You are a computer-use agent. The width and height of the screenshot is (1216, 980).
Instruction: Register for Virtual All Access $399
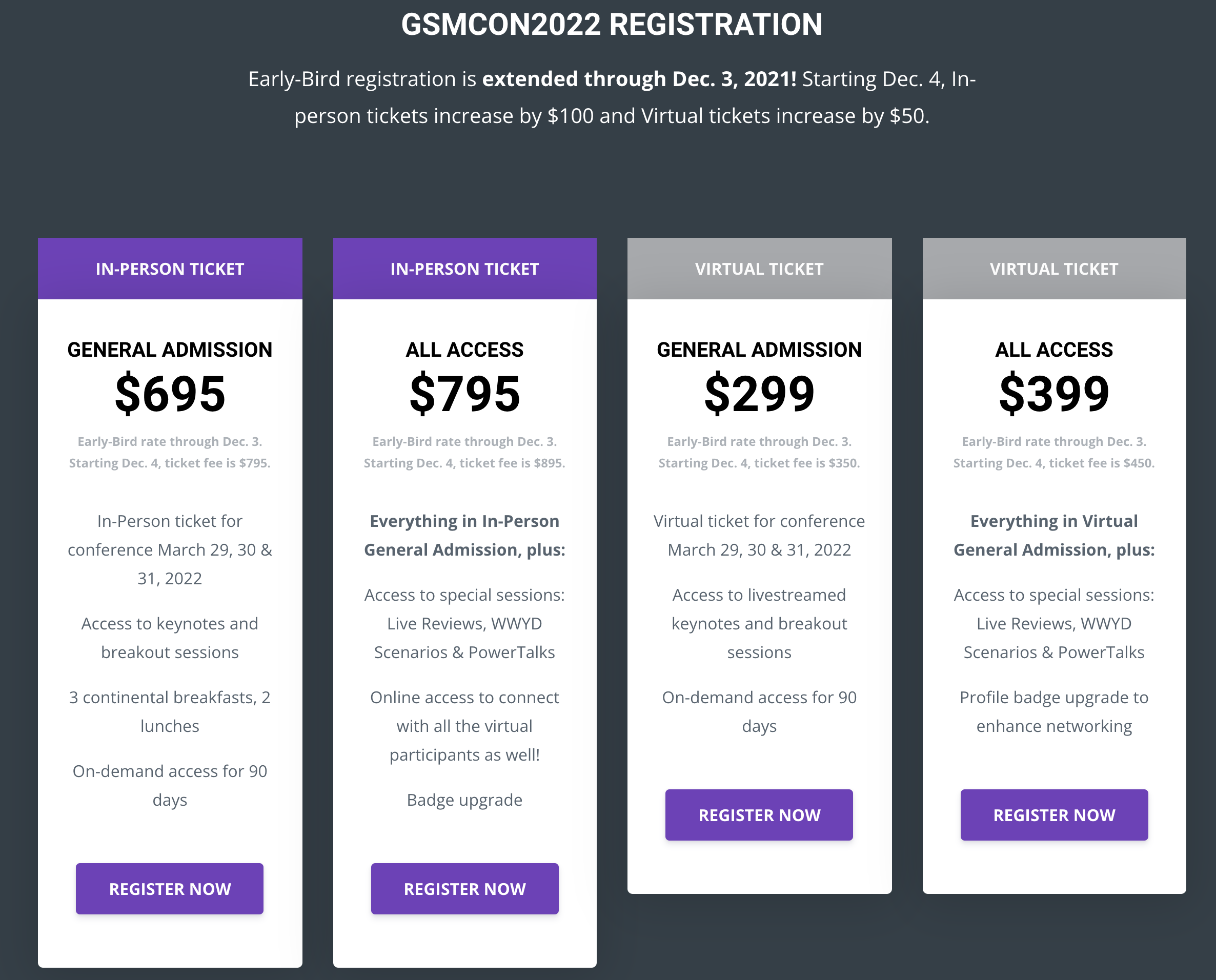(x=1053, y=814)
